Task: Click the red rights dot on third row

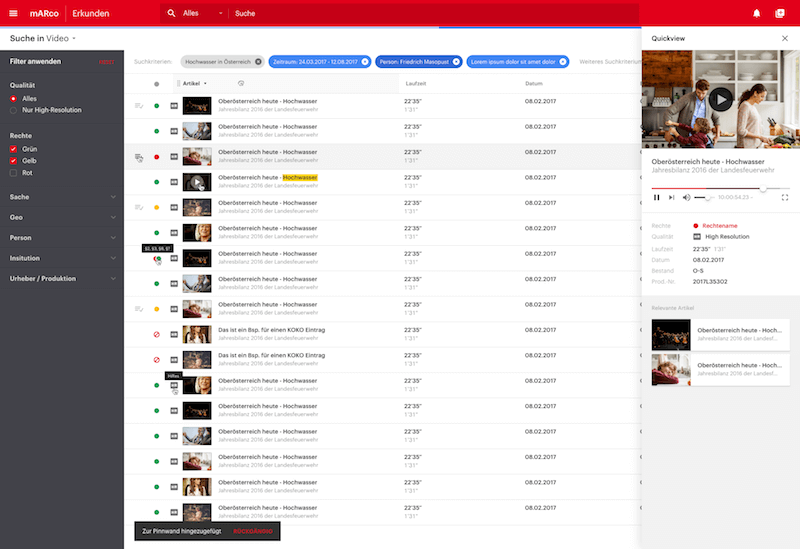Action: [157, 157]
